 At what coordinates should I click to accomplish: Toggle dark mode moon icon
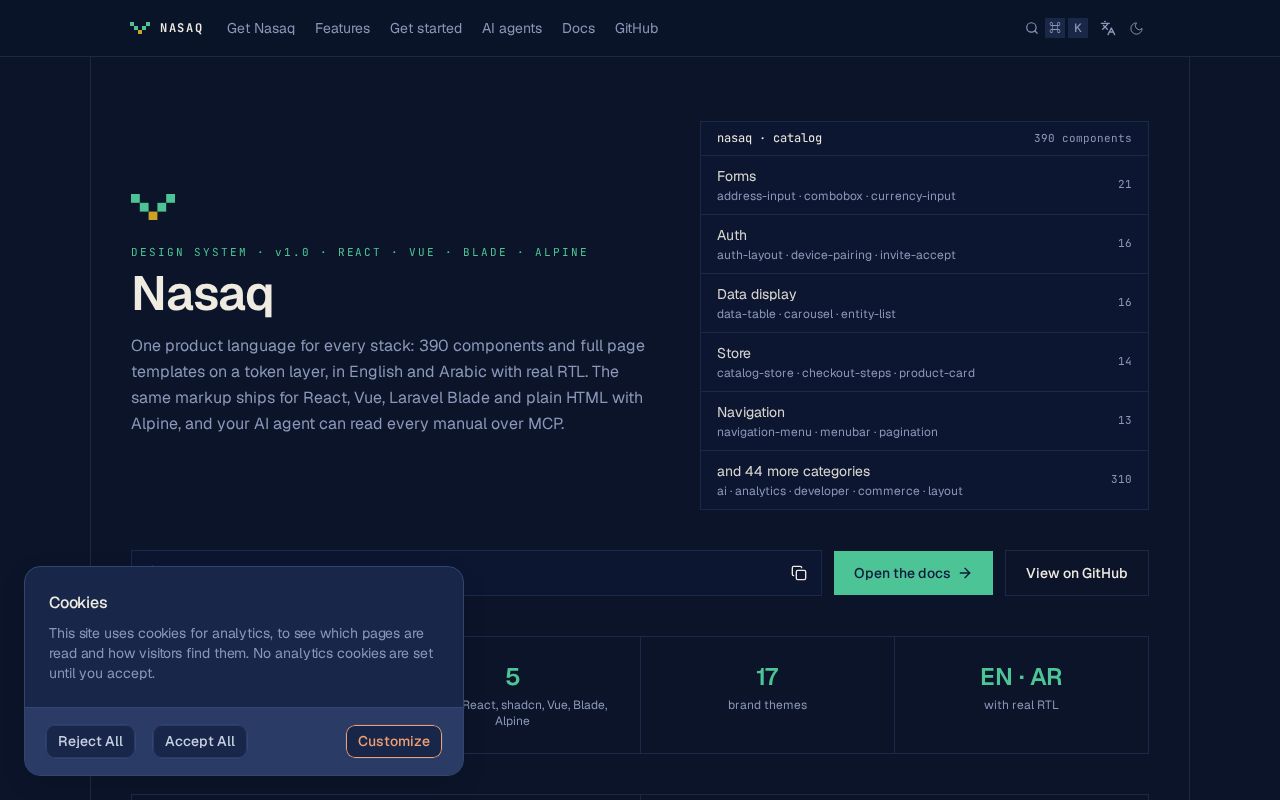coord(1137,28)
